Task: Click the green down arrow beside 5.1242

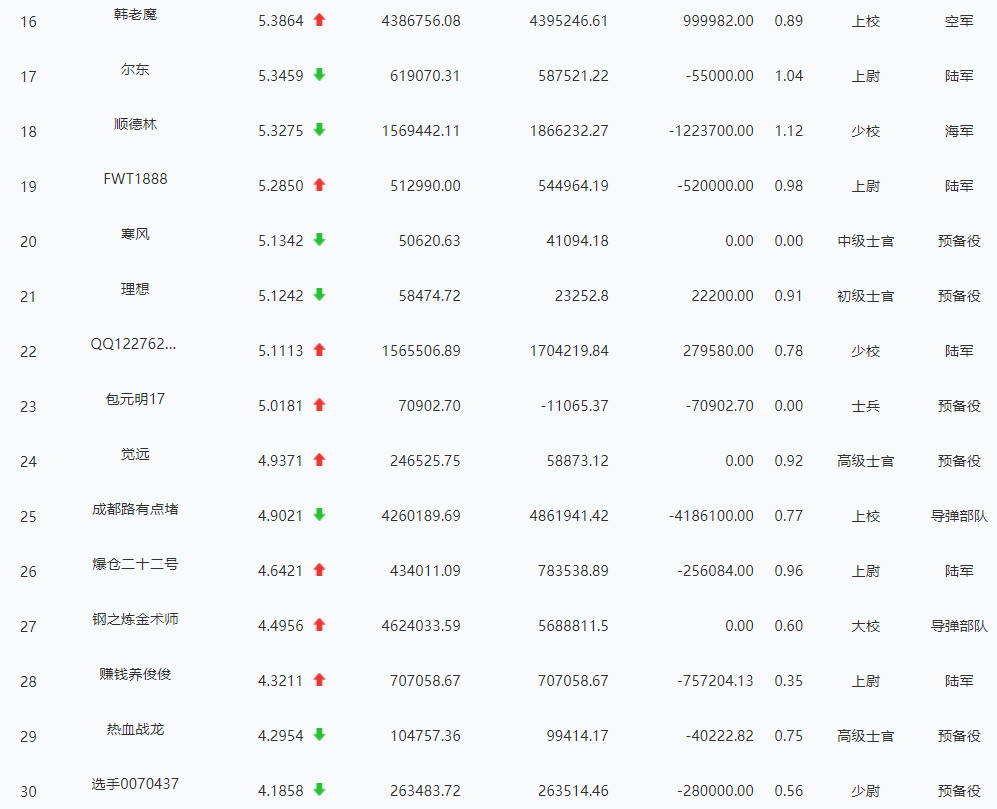Action: click(319, 295)
